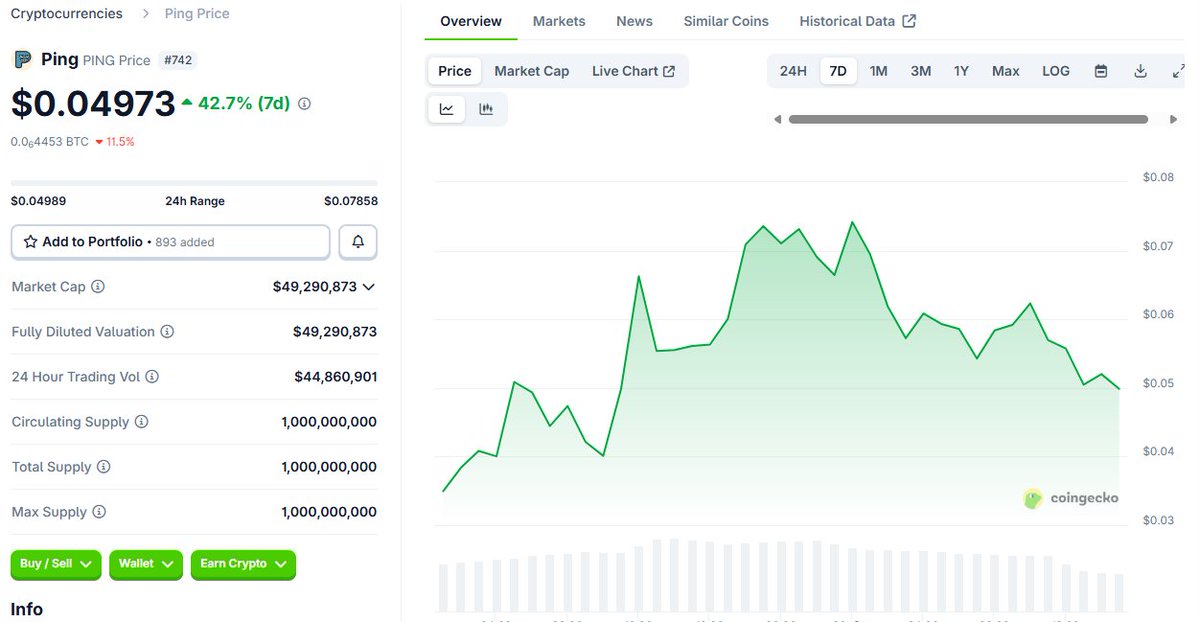Download chart data icon
The height and width of the screenshot is (622, 1200).
(1140, 71)
